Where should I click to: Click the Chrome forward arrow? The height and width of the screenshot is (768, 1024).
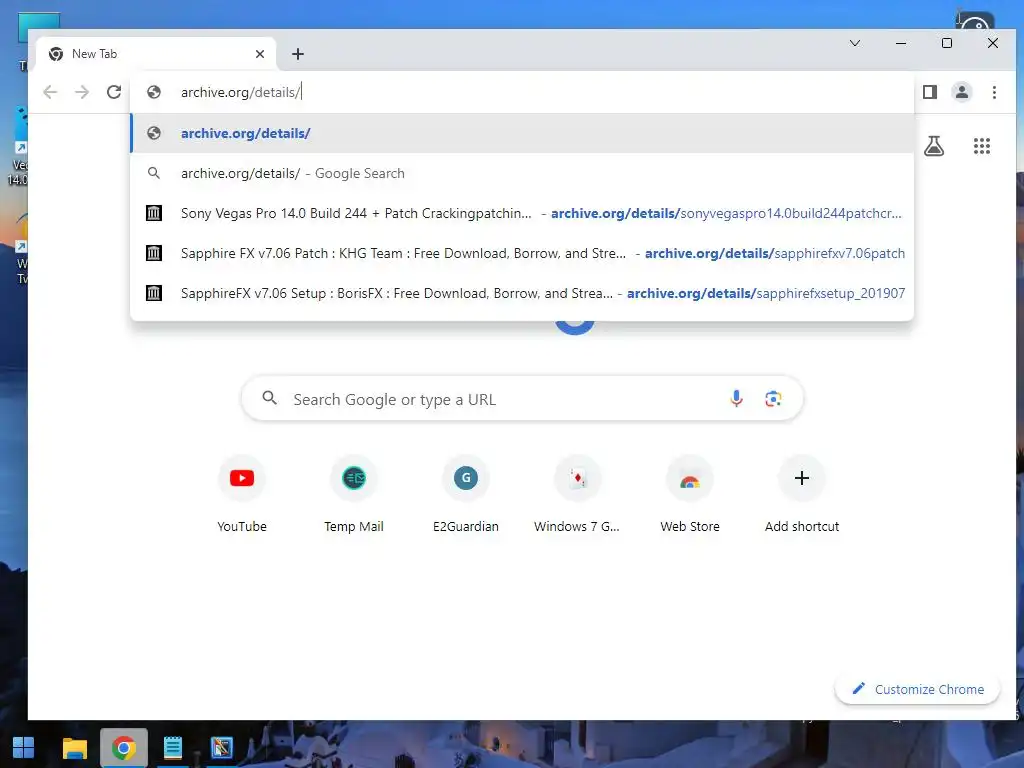tap(82, 92)
